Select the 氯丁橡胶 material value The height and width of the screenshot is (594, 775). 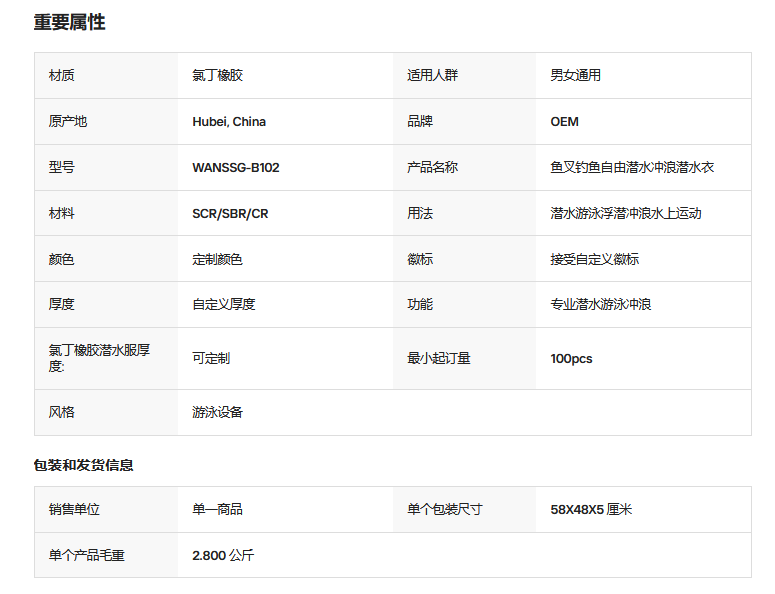click(217, 75)
